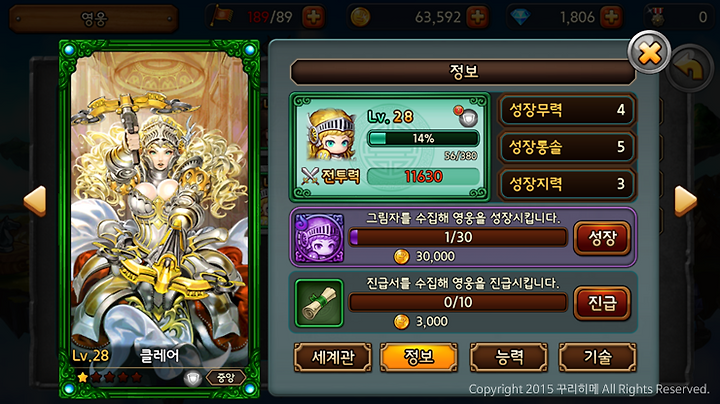Open the 기술 tab
Screen dimensions: 720x404
coord(597,357)
